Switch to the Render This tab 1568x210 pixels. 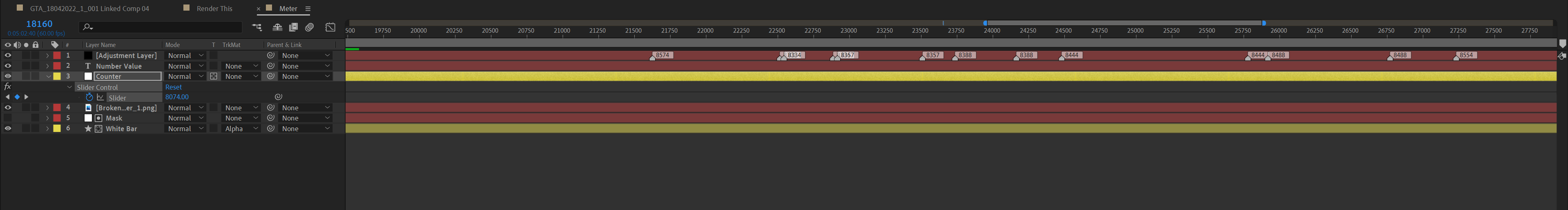pos(214,9)
